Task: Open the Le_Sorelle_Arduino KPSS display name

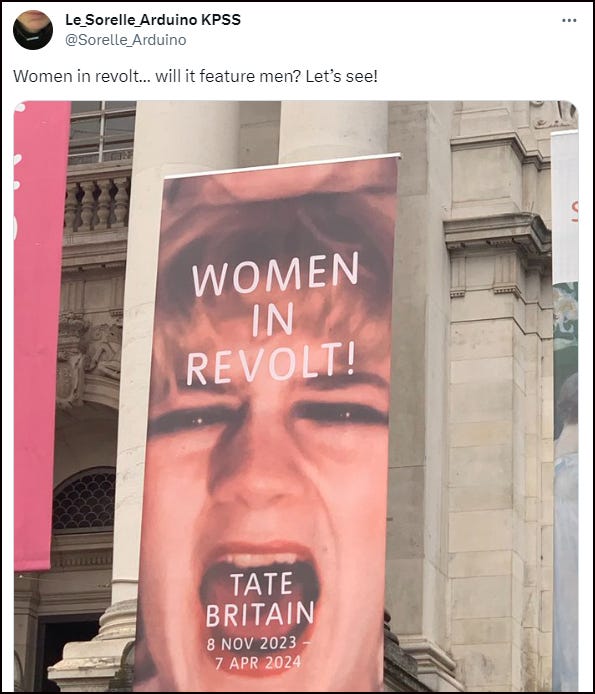Action: [x=153, y=20]
